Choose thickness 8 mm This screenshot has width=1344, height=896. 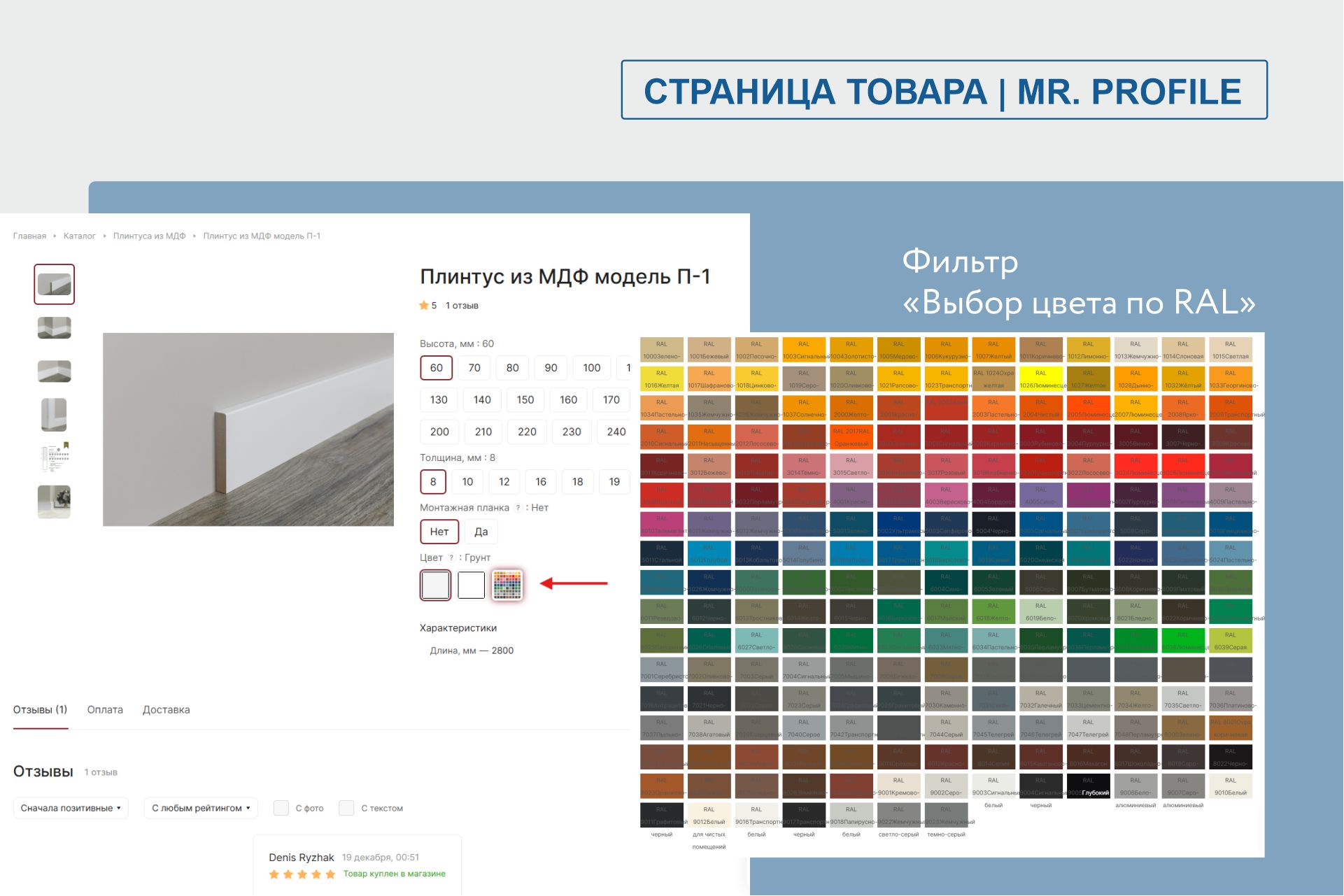point(433,482)
